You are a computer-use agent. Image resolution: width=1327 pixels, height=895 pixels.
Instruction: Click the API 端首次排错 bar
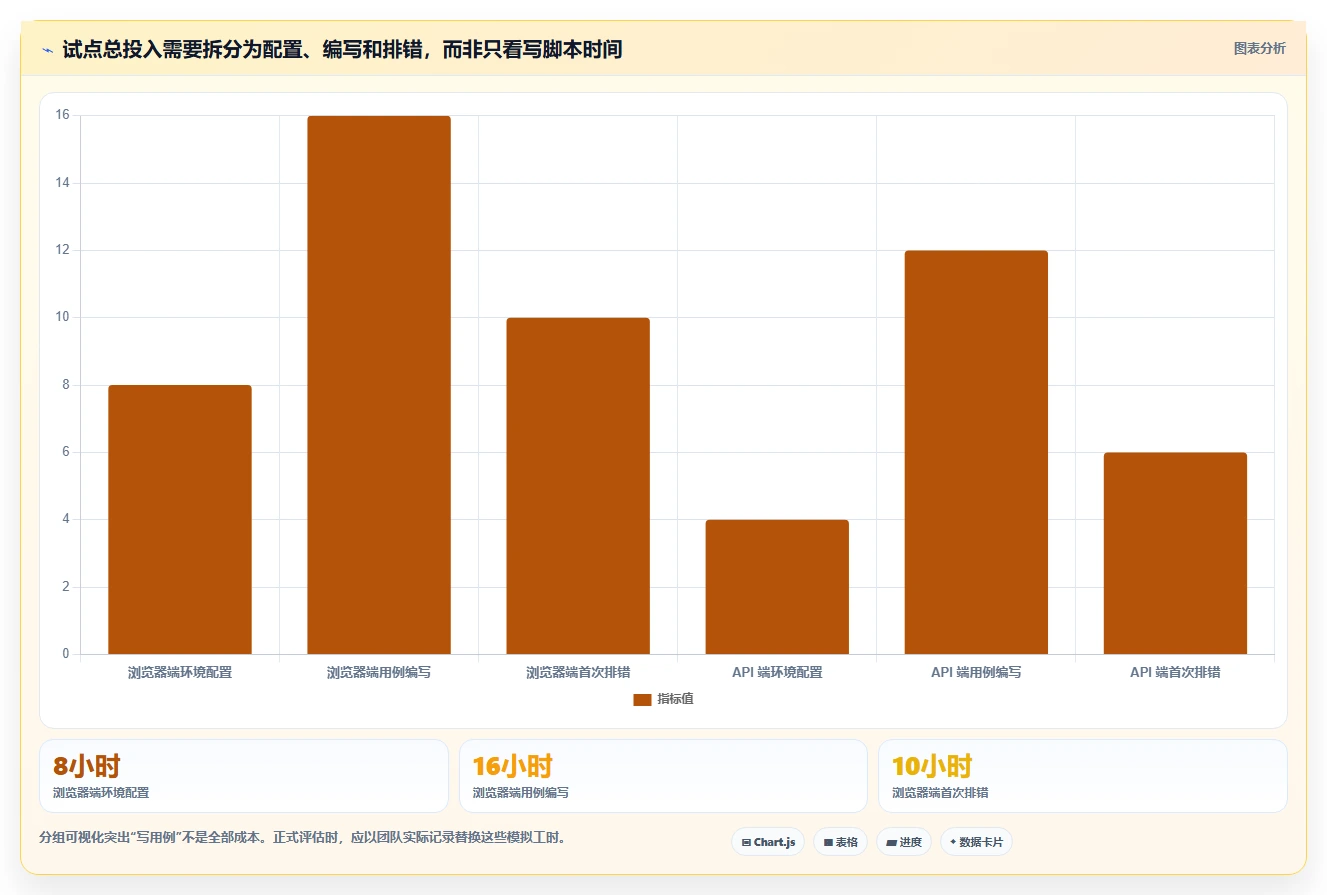point(1175,553)
